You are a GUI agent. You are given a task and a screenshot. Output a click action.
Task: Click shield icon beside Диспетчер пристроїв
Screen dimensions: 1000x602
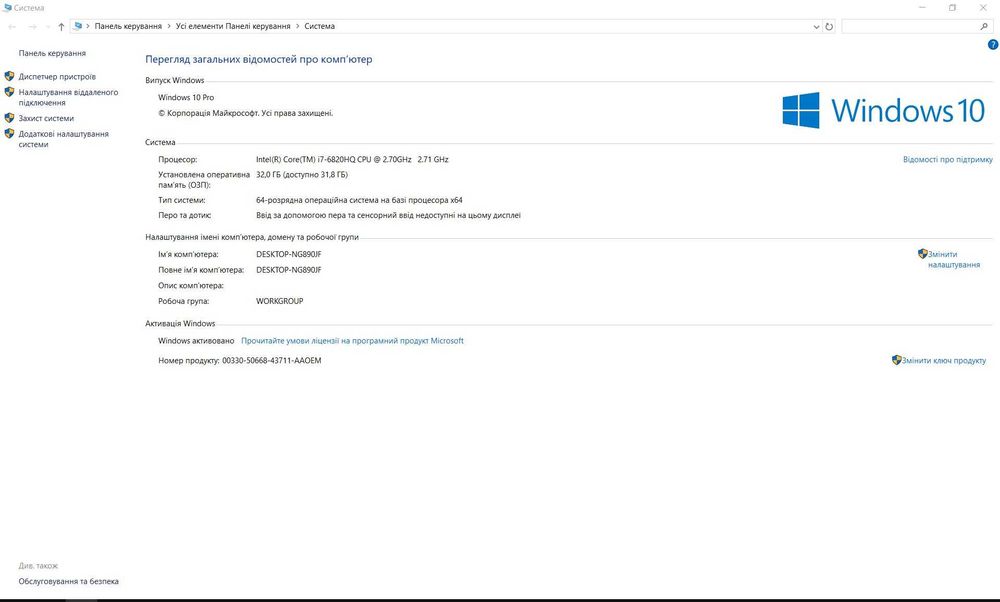pos(9,76)
